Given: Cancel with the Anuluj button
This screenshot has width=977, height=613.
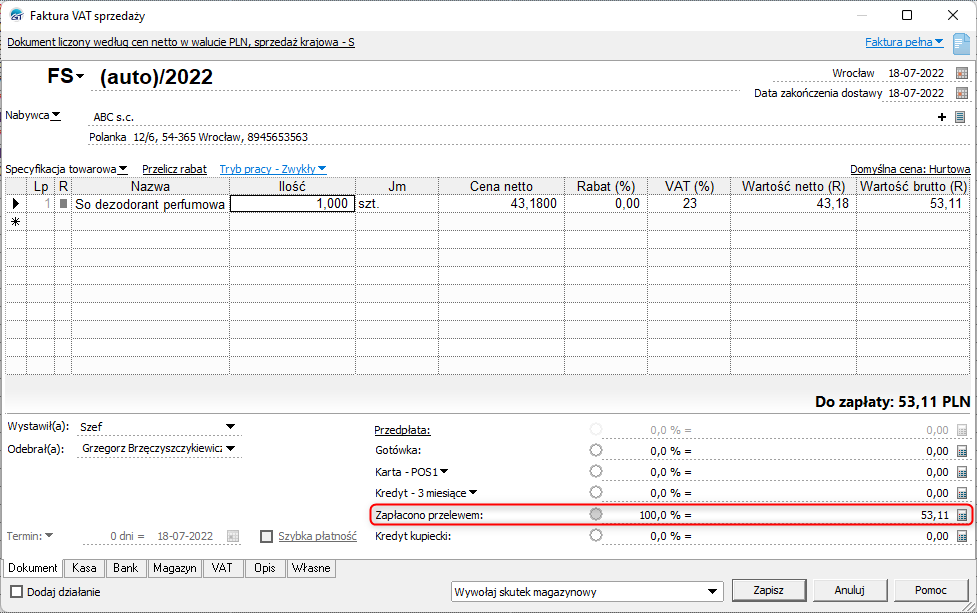Looking at the screenshot, I should pos(849,590).
